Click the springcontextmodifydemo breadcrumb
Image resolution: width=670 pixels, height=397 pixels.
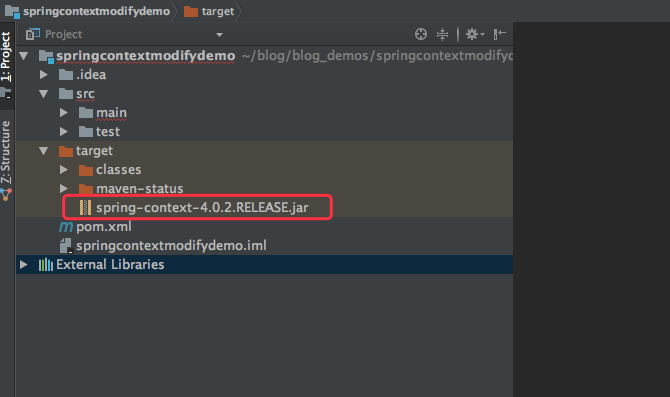coord(87,11)
